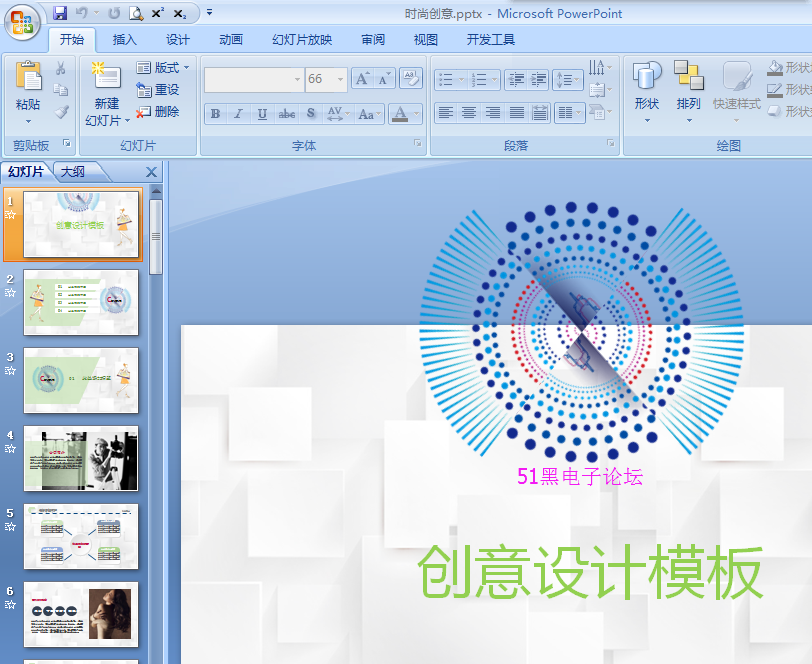Redo using the quick access icon
The width and height of the screenshot is (812, 664).
click(114, 13)
